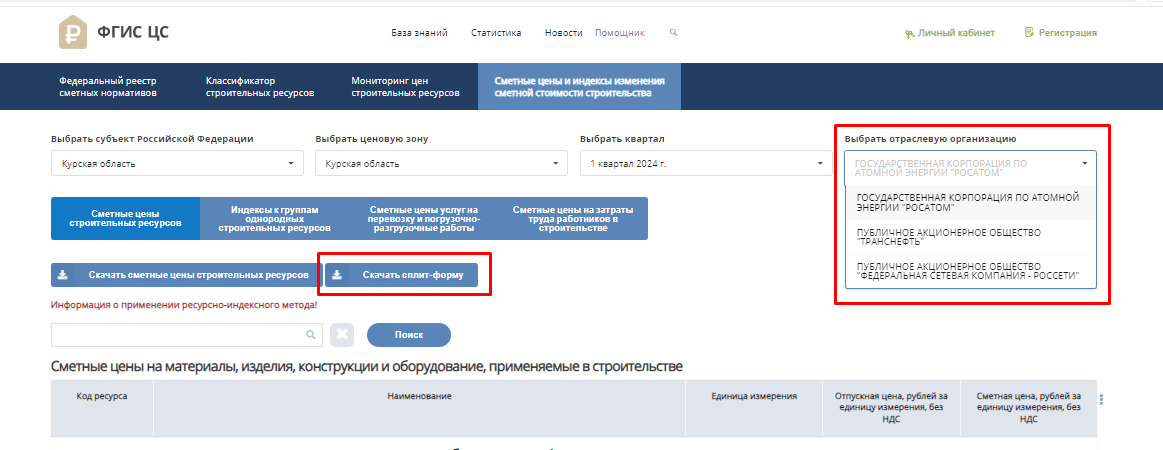Click Скачать сметные цены строительных ресурсов button
Image resolution: width=1163 pixels, height=450 pixels.
(x=186, y=275)
